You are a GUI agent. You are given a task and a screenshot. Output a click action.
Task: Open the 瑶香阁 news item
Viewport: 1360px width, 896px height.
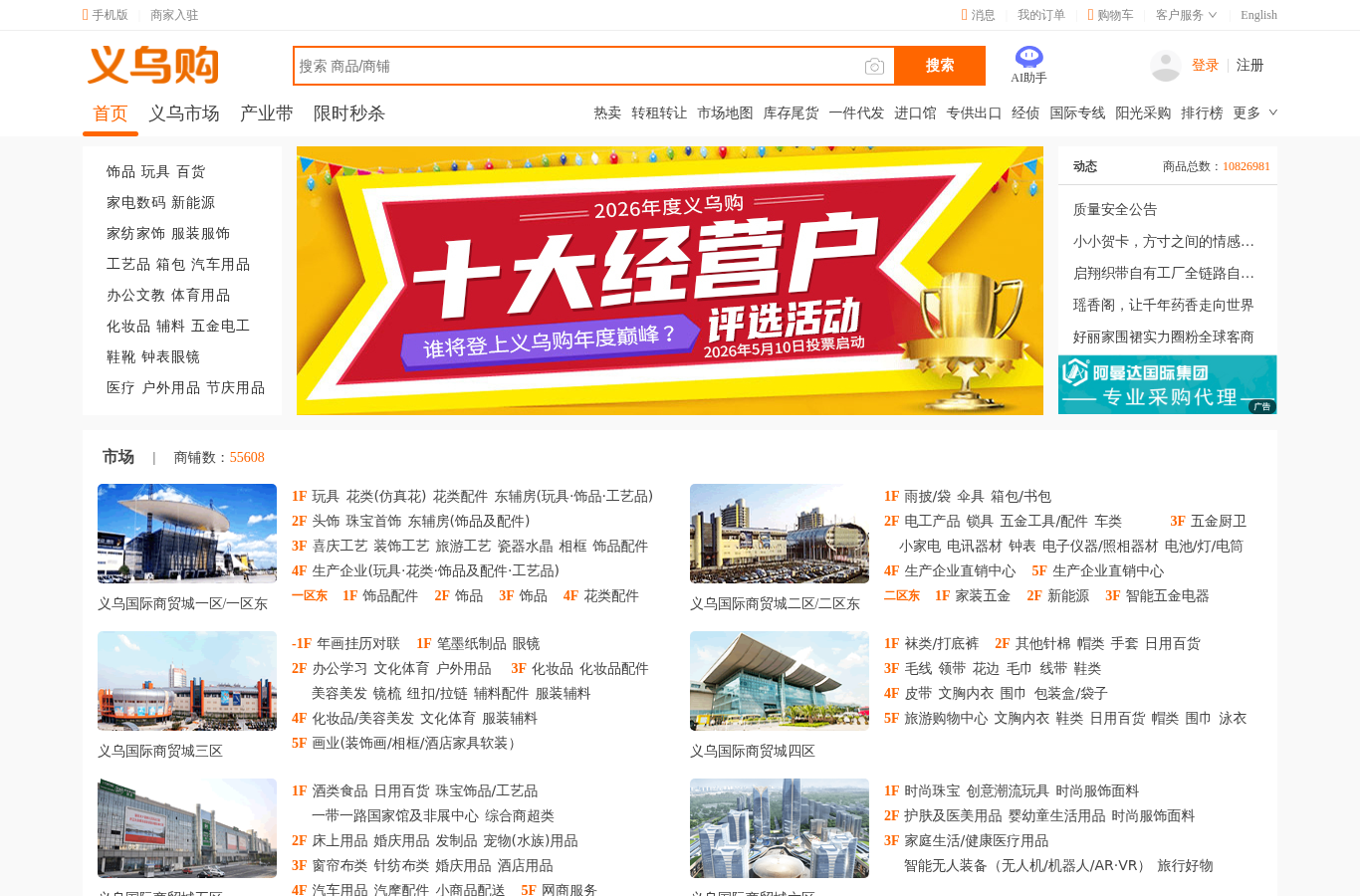pos(1164,305)
